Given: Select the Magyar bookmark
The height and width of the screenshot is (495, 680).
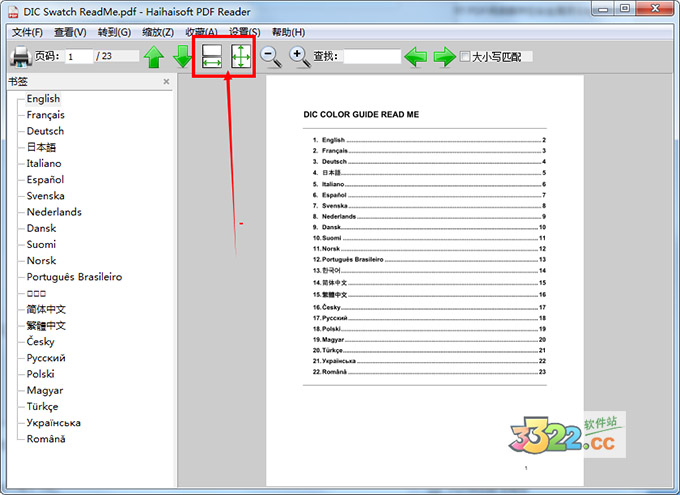Looking at the screenshot, I should point(45,390).
